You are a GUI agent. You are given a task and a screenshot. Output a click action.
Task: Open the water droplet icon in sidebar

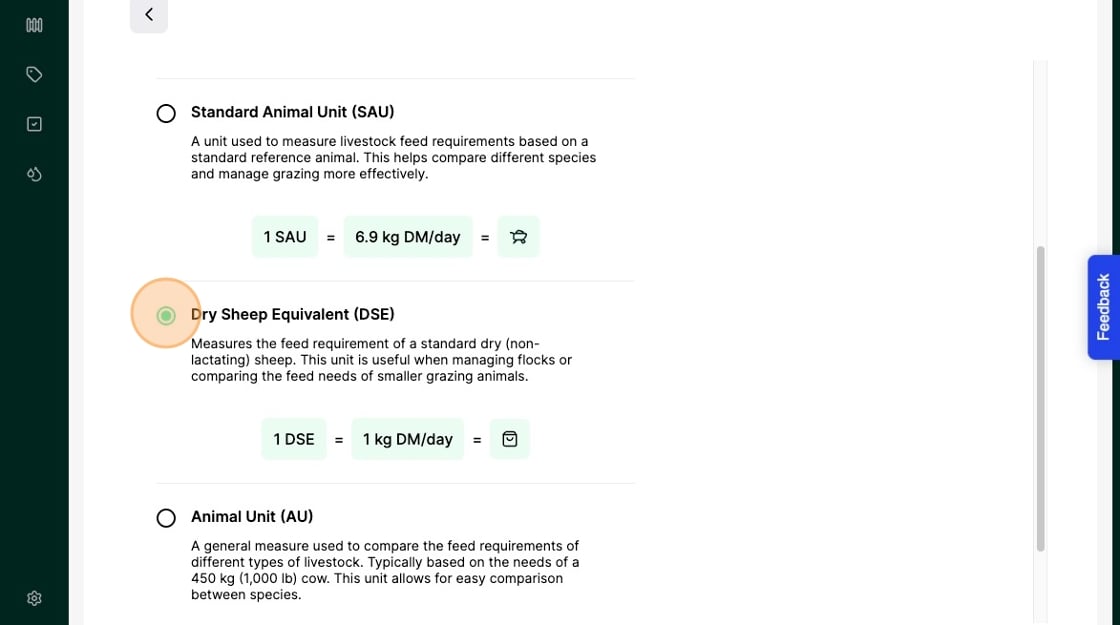34,174
